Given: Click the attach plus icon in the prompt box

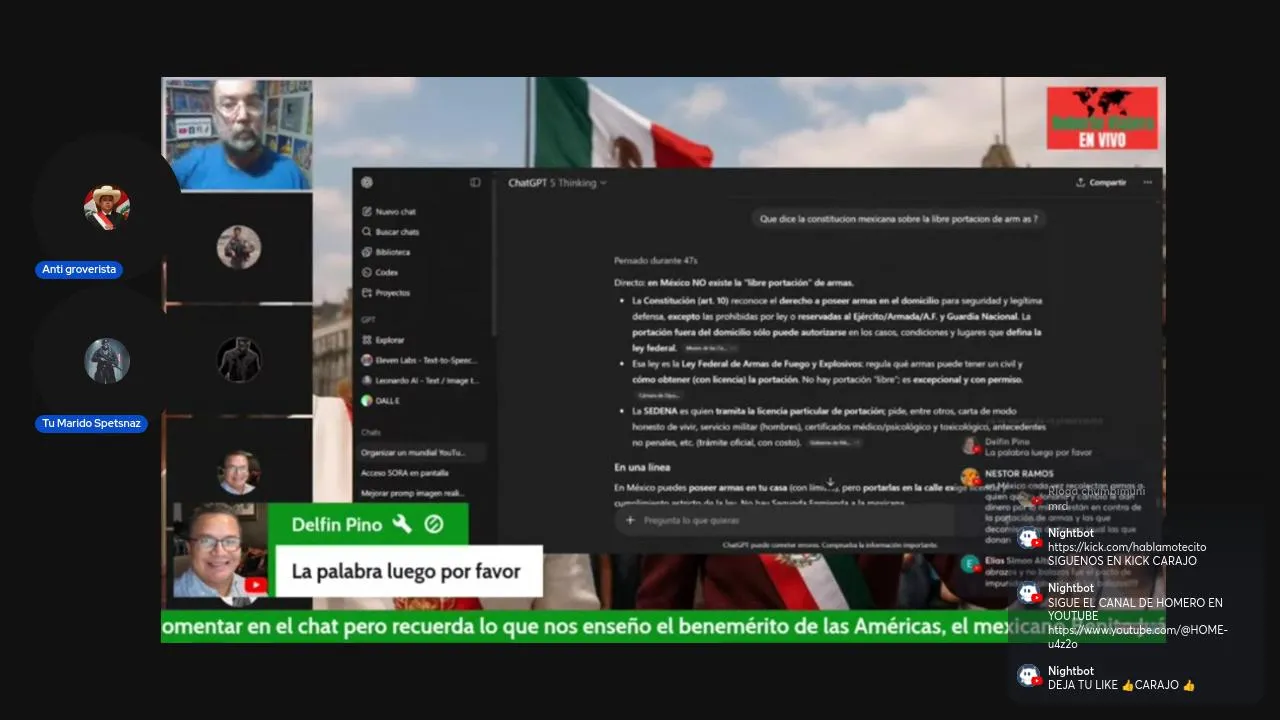Looking at the screenshot, I should click(630, 520).
